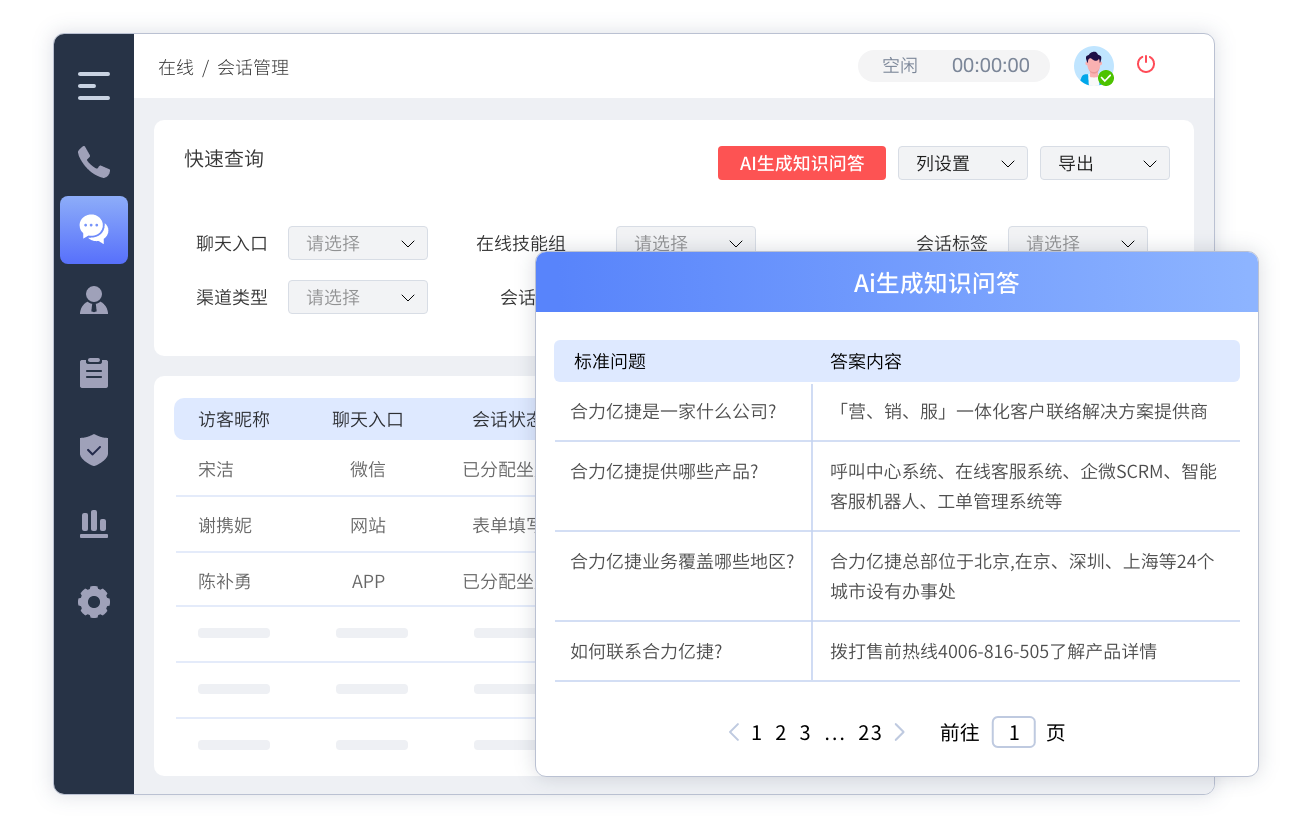Open the 导出 dropdown
The image size is (1300, 840).
click(1105, 163)
